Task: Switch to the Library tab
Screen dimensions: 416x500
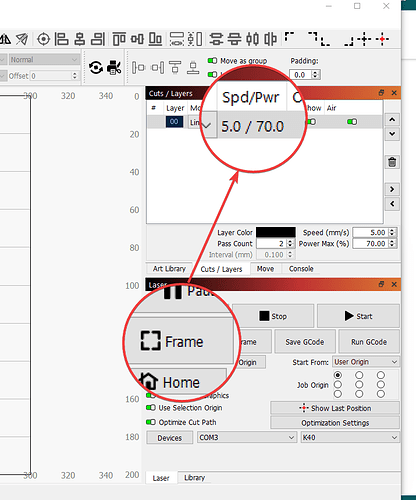Action: pyautogui.click(x=194, y=478)
